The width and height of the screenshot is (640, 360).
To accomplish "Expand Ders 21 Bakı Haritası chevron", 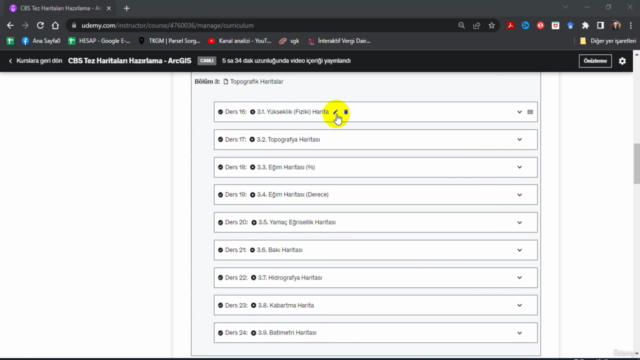I will click(x=519, y=250).
